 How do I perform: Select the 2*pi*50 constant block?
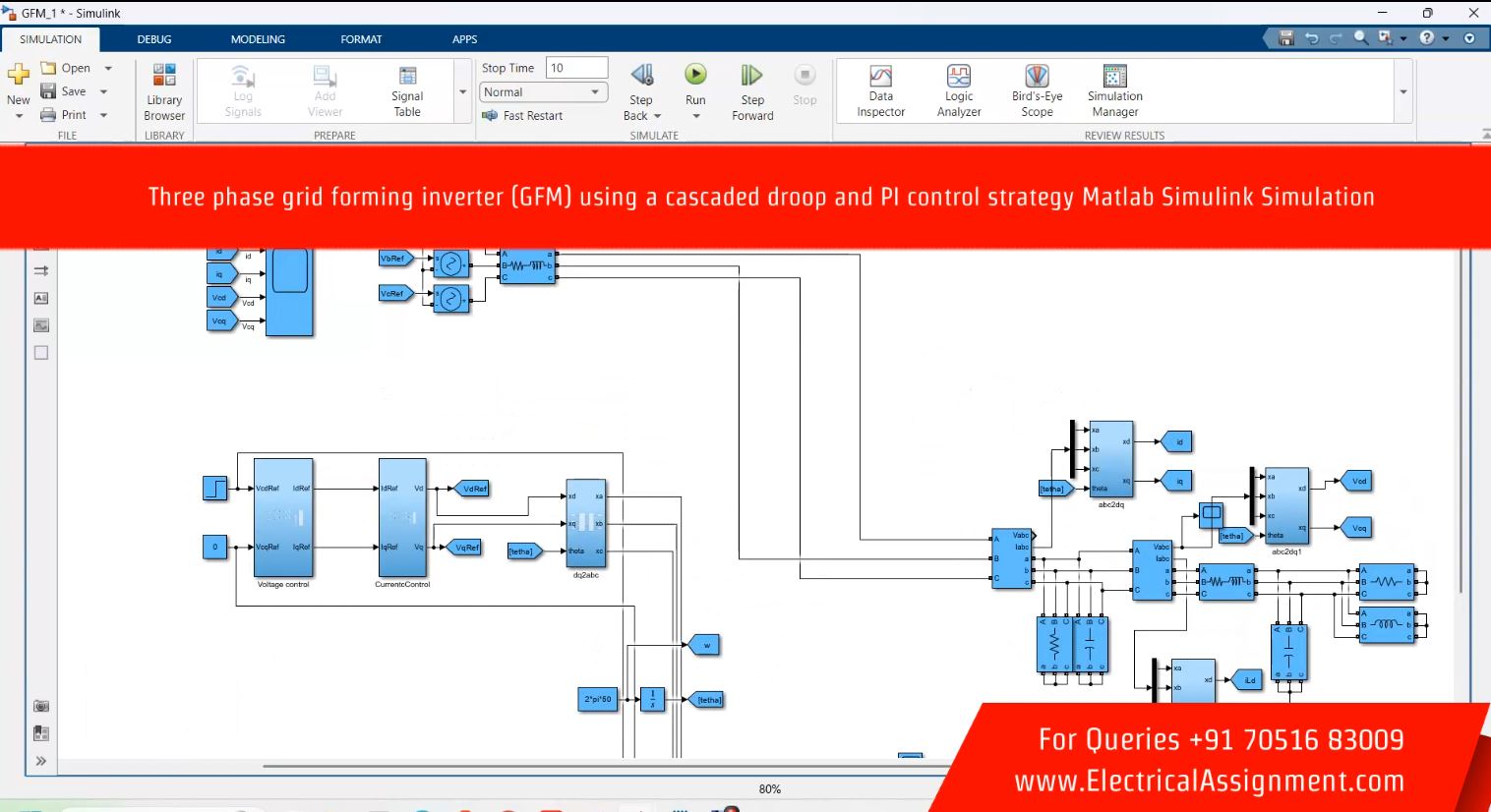click(598, 699)
